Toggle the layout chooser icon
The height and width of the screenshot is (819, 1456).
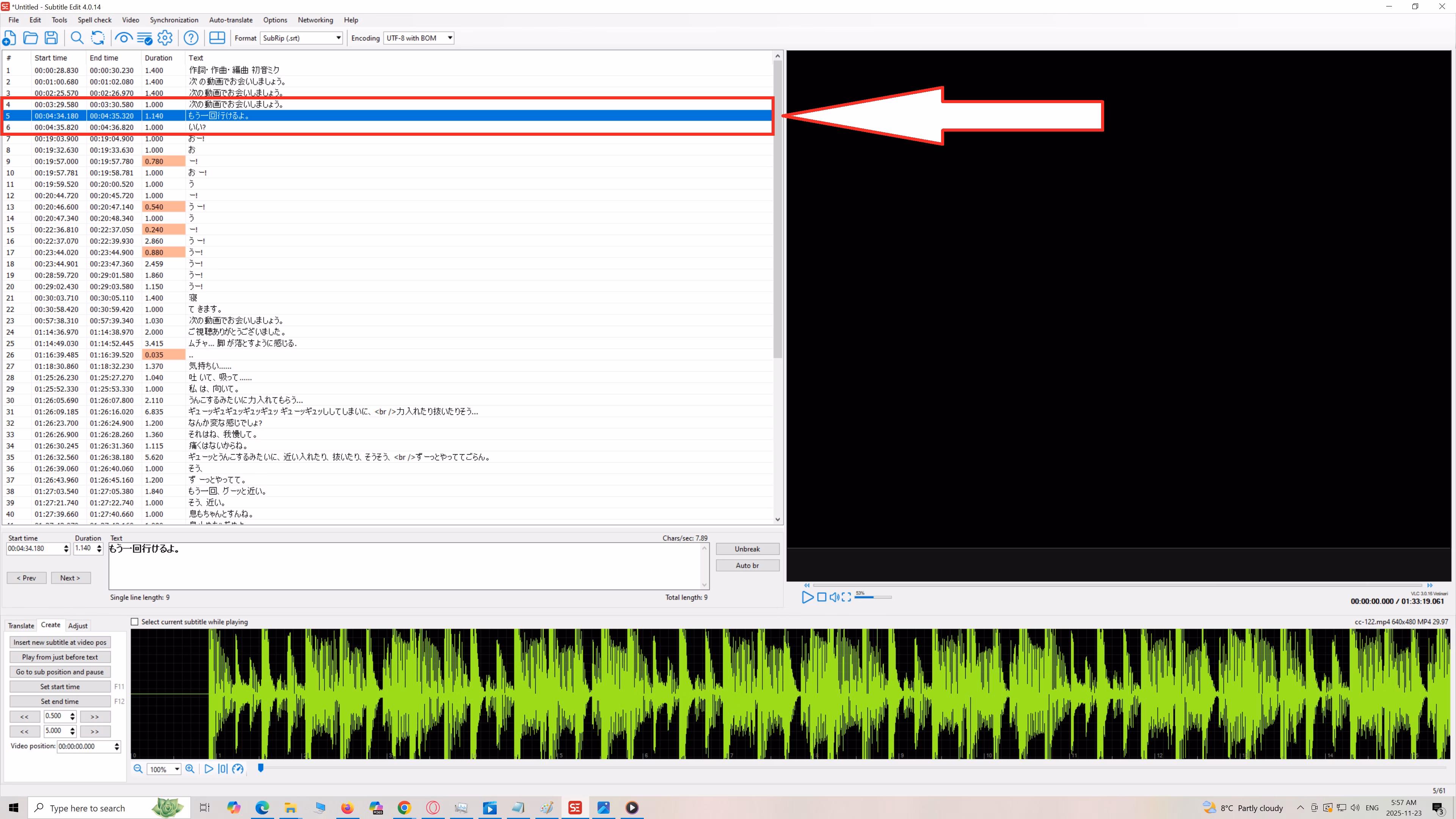point(217,38)
